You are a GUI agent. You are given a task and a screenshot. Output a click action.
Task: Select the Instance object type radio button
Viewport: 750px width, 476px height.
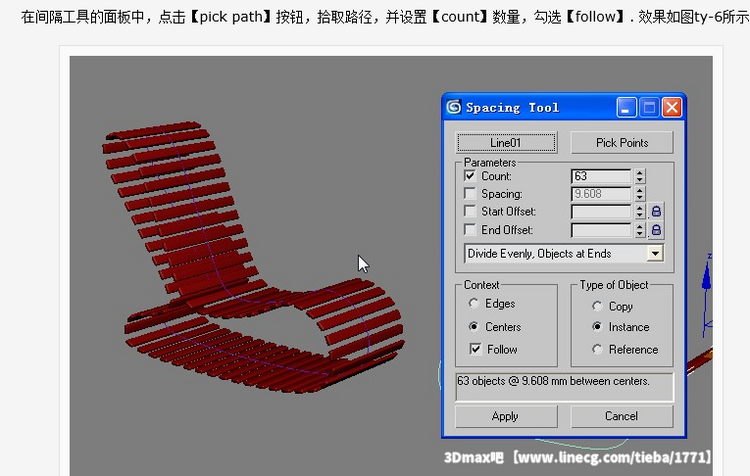click(597, 327)
